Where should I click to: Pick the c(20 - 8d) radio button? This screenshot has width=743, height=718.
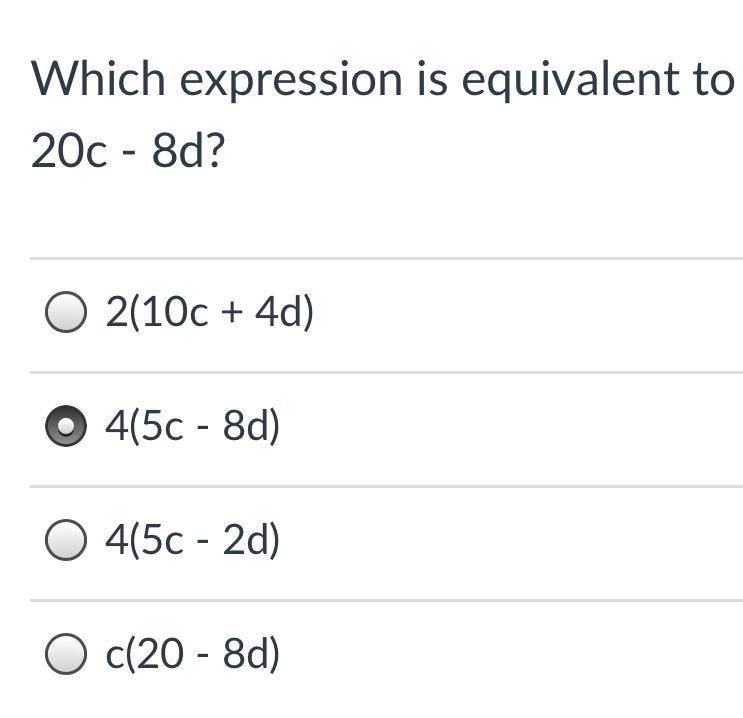tap(66, 654)
